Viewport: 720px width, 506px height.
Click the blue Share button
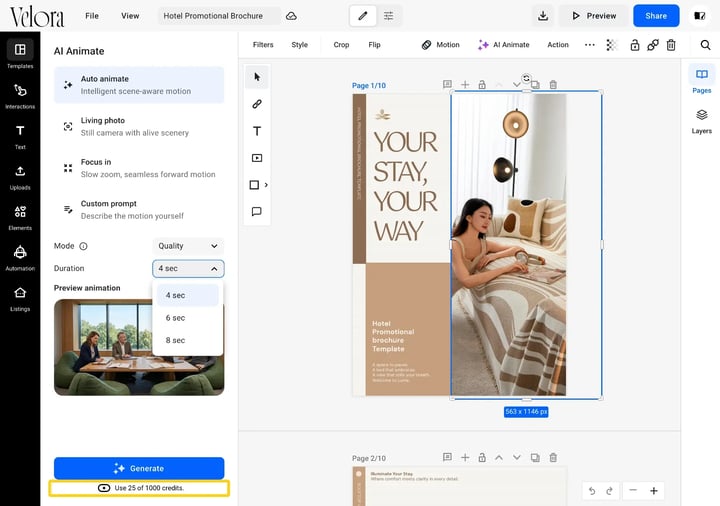(656, 16)
